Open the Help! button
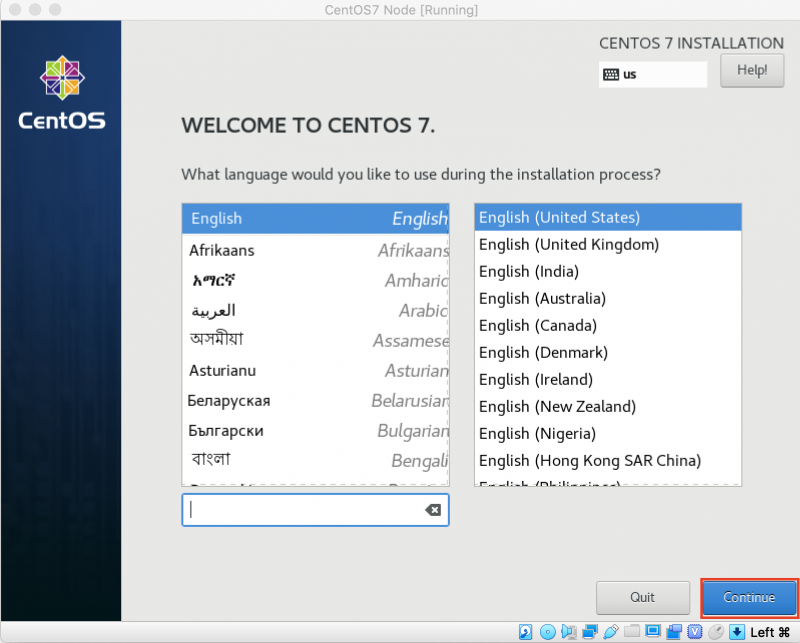Viewport: 800px width, 643px height. 752,70
